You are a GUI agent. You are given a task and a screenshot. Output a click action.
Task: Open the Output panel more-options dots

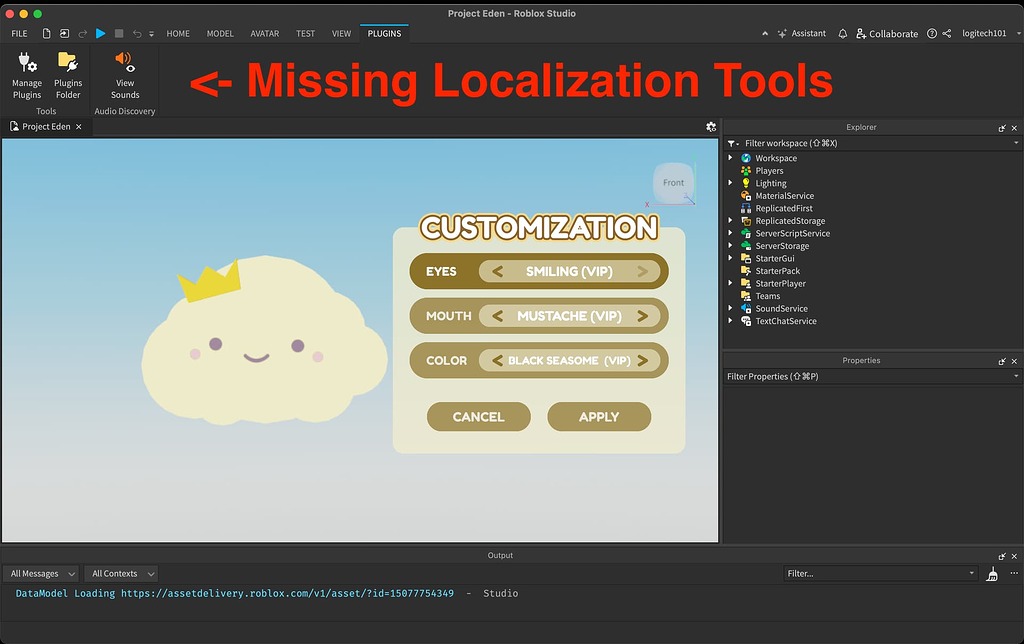click(1014, 573)
